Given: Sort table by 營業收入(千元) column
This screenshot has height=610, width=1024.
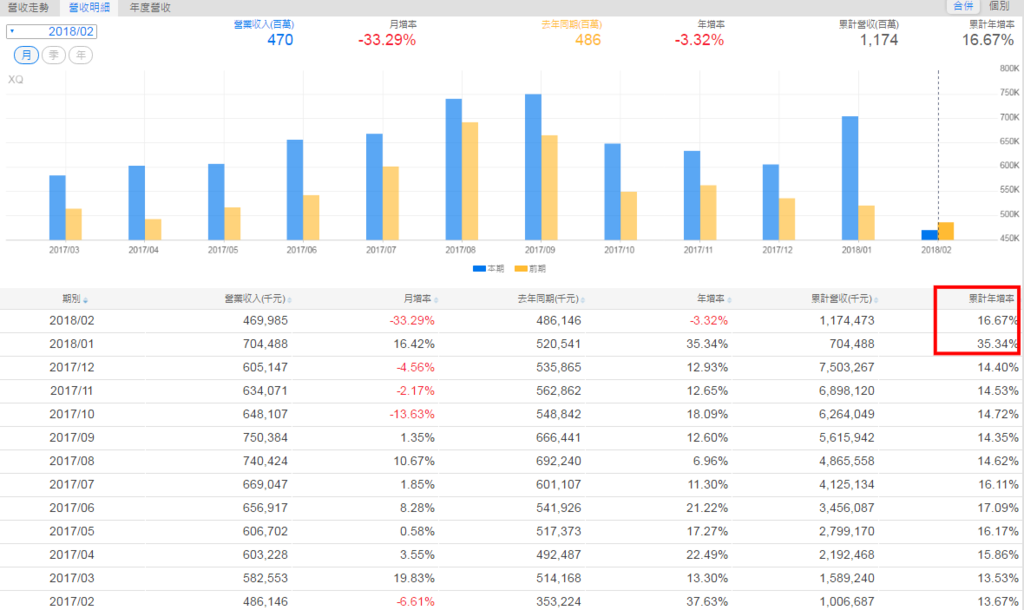Looking at the screenshot, I should [x=257, y=298].
